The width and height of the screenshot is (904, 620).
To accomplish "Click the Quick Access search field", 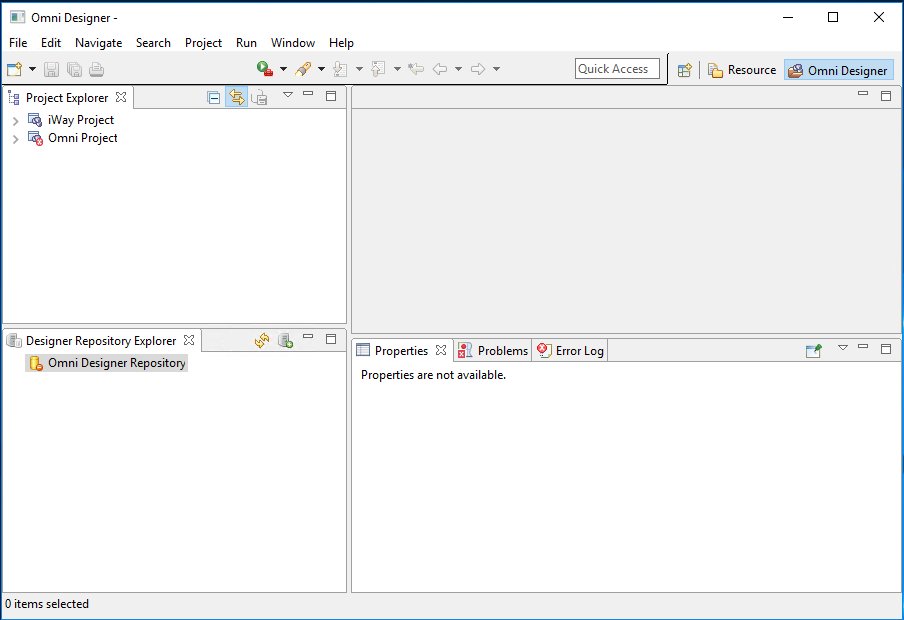I will [x=617, y=69].
